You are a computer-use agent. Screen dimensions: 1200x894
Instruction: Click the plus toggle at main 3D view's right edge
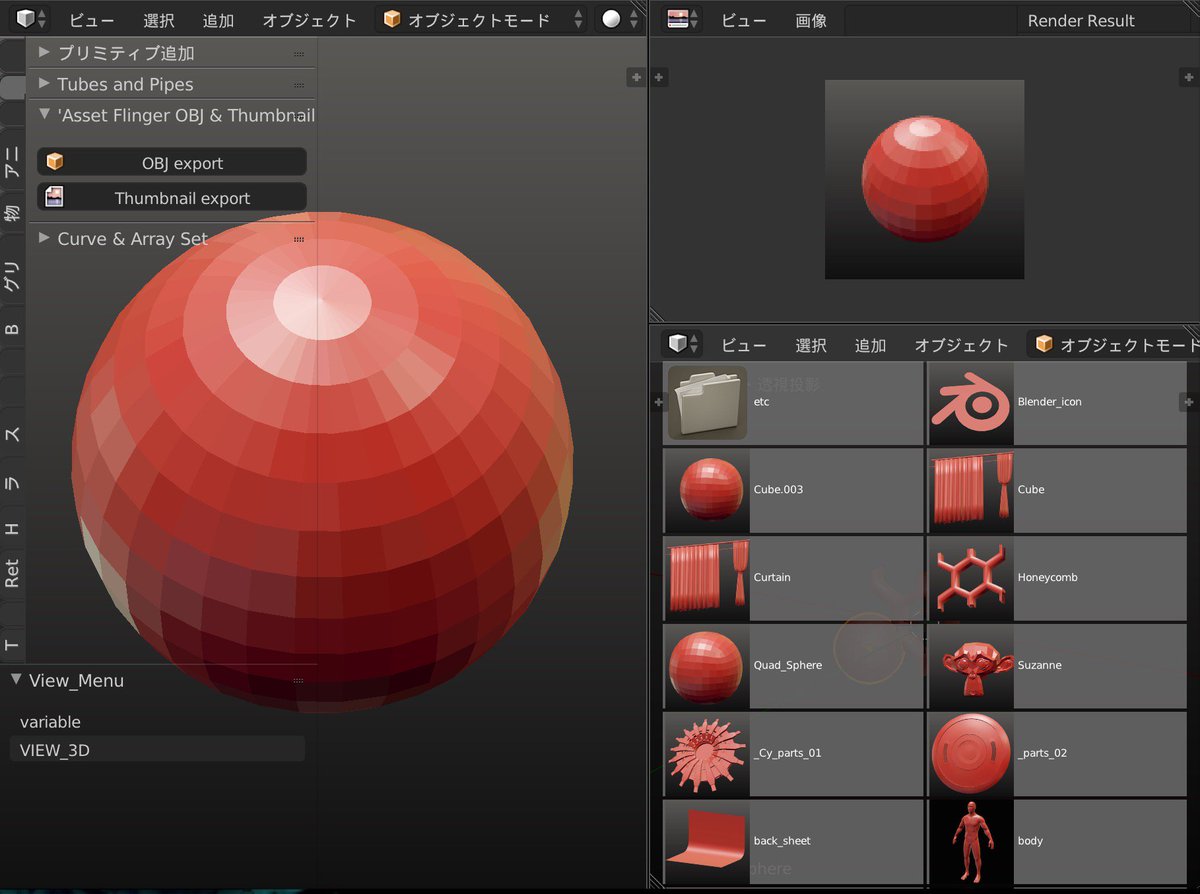point(635,77)
